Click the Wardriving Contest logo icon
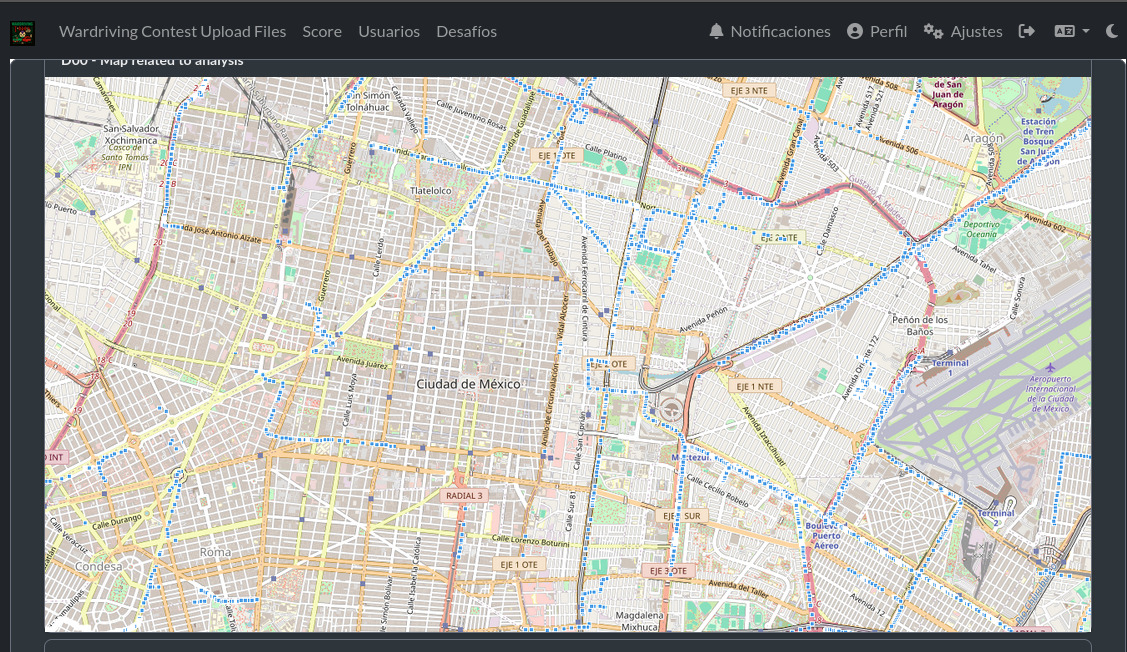Viewport: 1127px width, 652px height. (x=22, y=32)
